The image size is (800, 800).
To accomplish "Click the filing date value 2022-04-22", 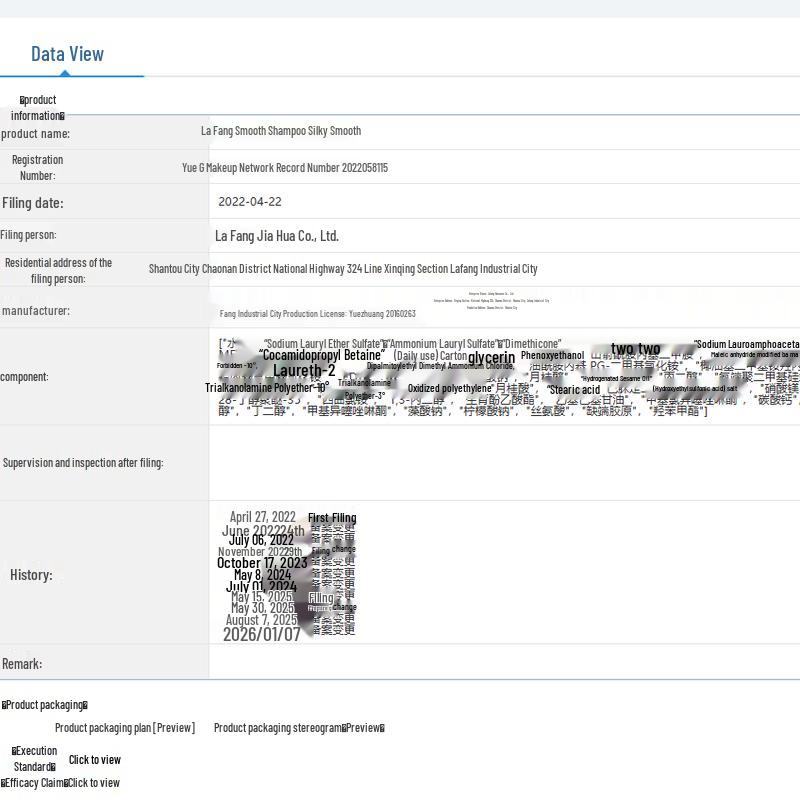I will tap(250, 202).
